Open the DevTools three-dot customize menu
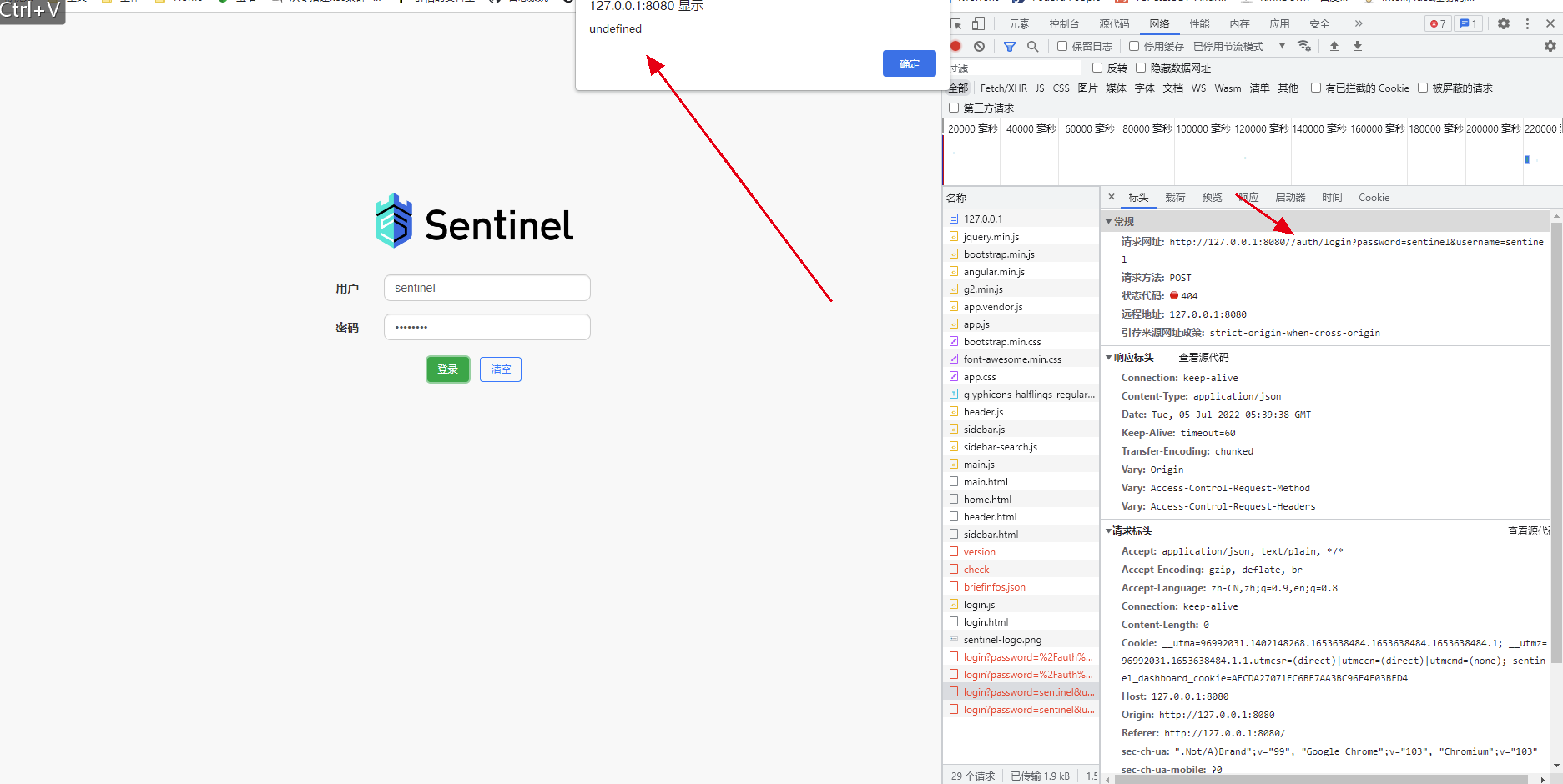Viewport: 1563px width, 784px height. pos(1528,23)
